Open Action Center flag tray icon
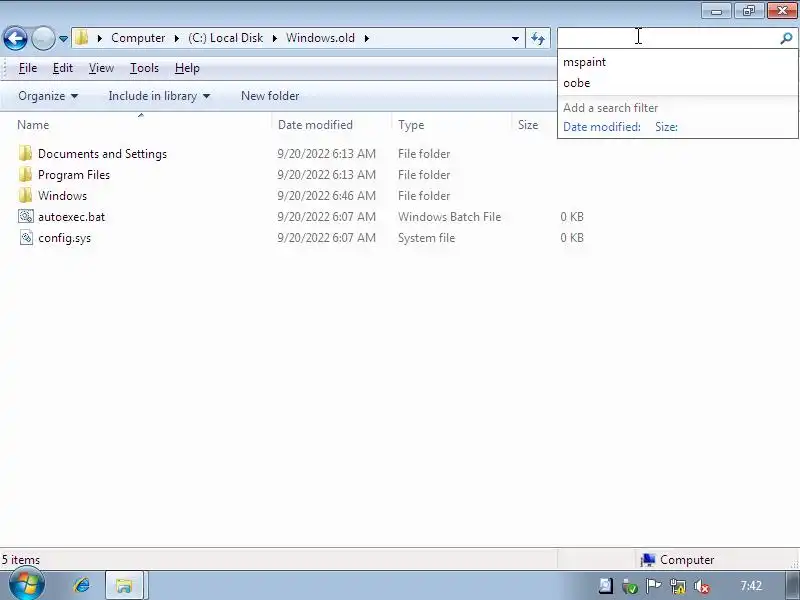Viewport: 800px width, 600px height. [x=653, y=586]
